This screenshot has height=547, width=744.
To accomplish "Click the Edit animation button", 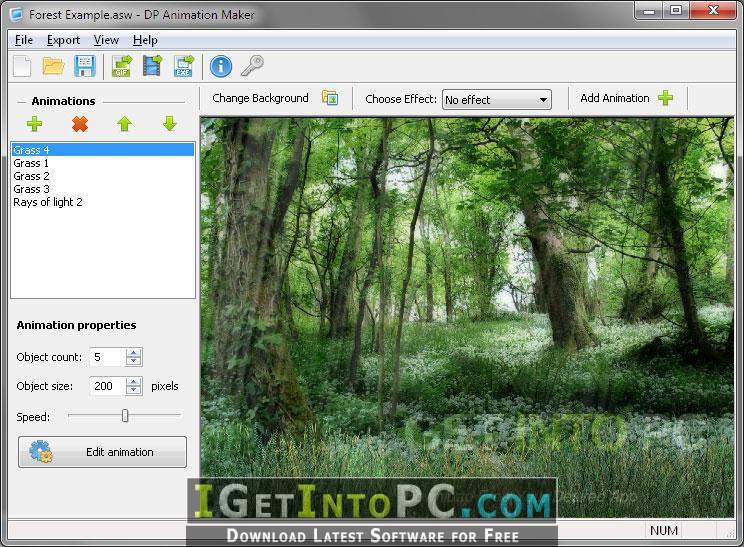I will 102,452.
